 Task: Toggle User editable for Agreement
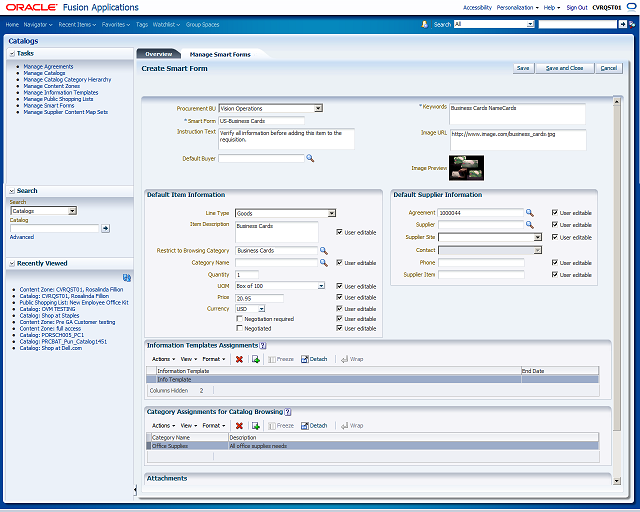(555, 212)
